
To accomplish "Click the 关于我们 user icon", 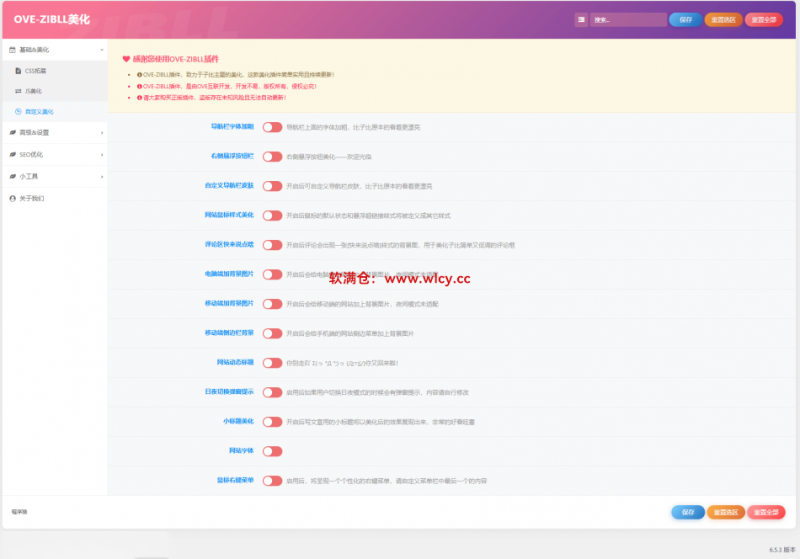I will click(12, 198).
